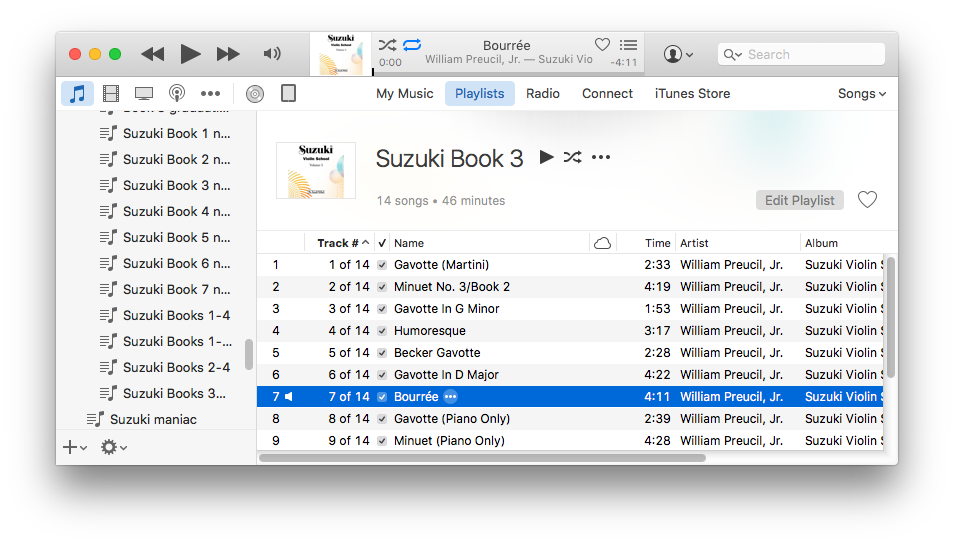The image size is (954, 545).
Task: Switch to the Music library icon
Action: [77, 94]
